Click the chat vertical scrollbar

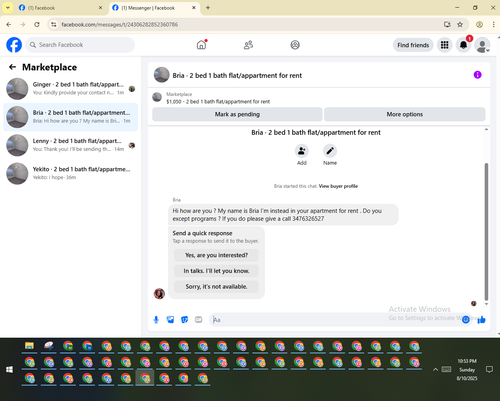(486, 232)
